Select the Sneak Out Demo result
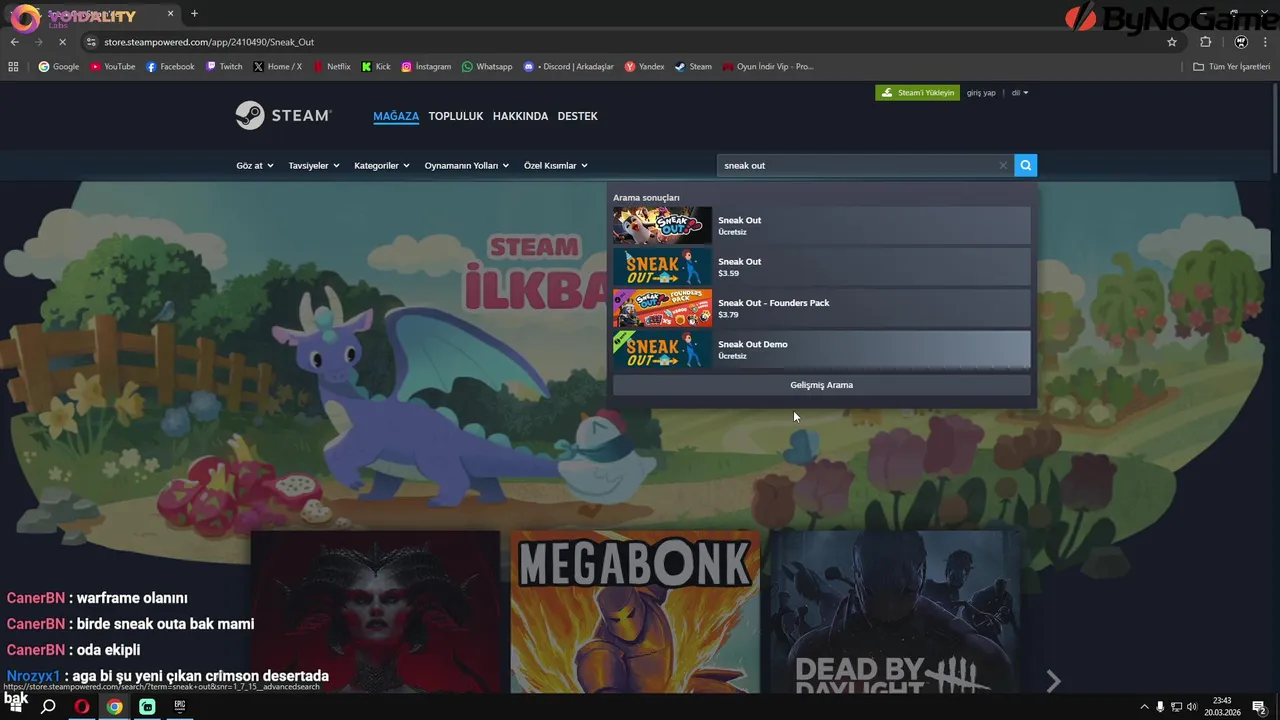The height and width of the screenshot is (720, 1280). coord(821,349)
